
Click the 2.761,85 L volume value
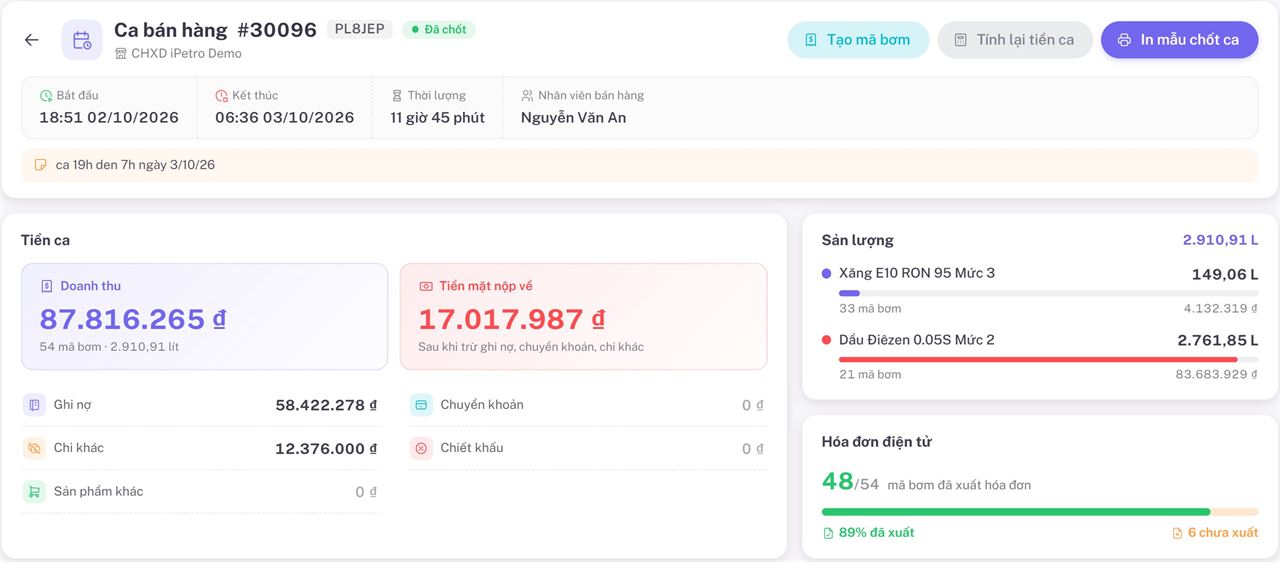pyautogui.click(x=1218, y=341)
